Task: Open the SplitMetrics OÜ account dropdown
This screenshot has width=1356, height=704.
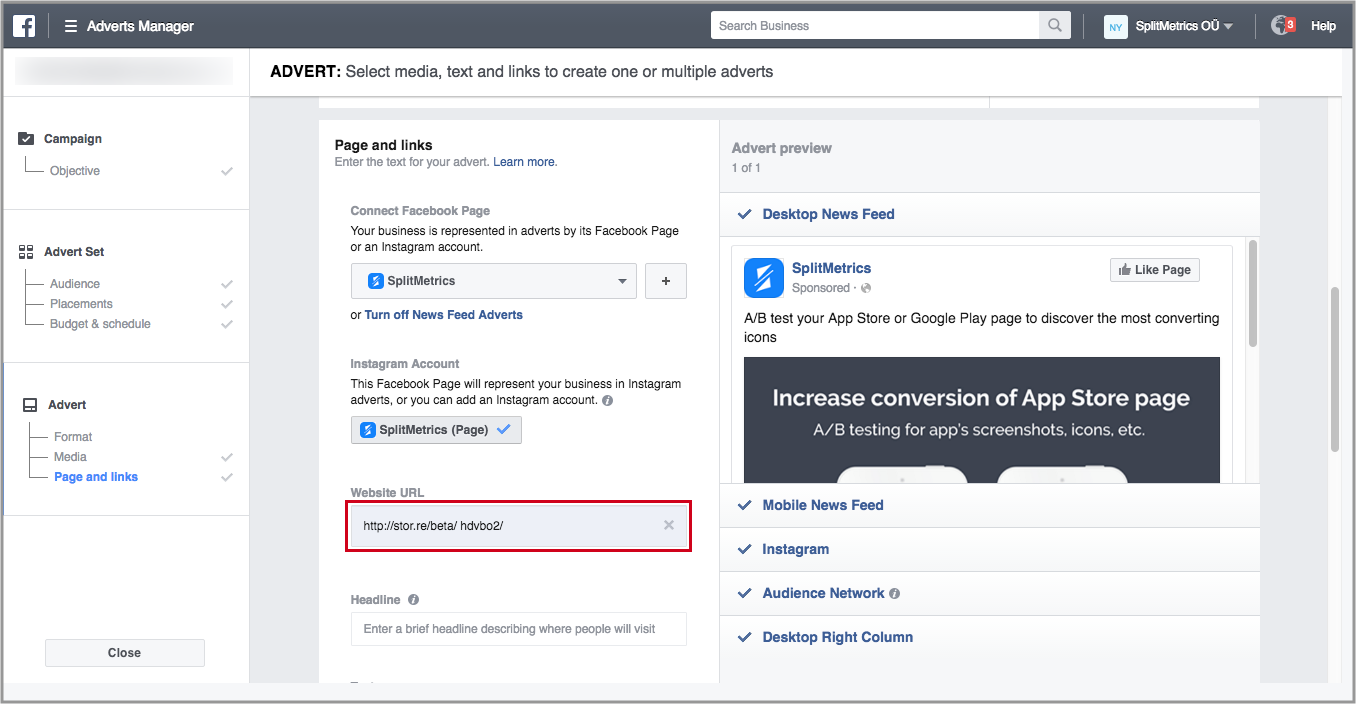Action: click(x=1184, y=26)
